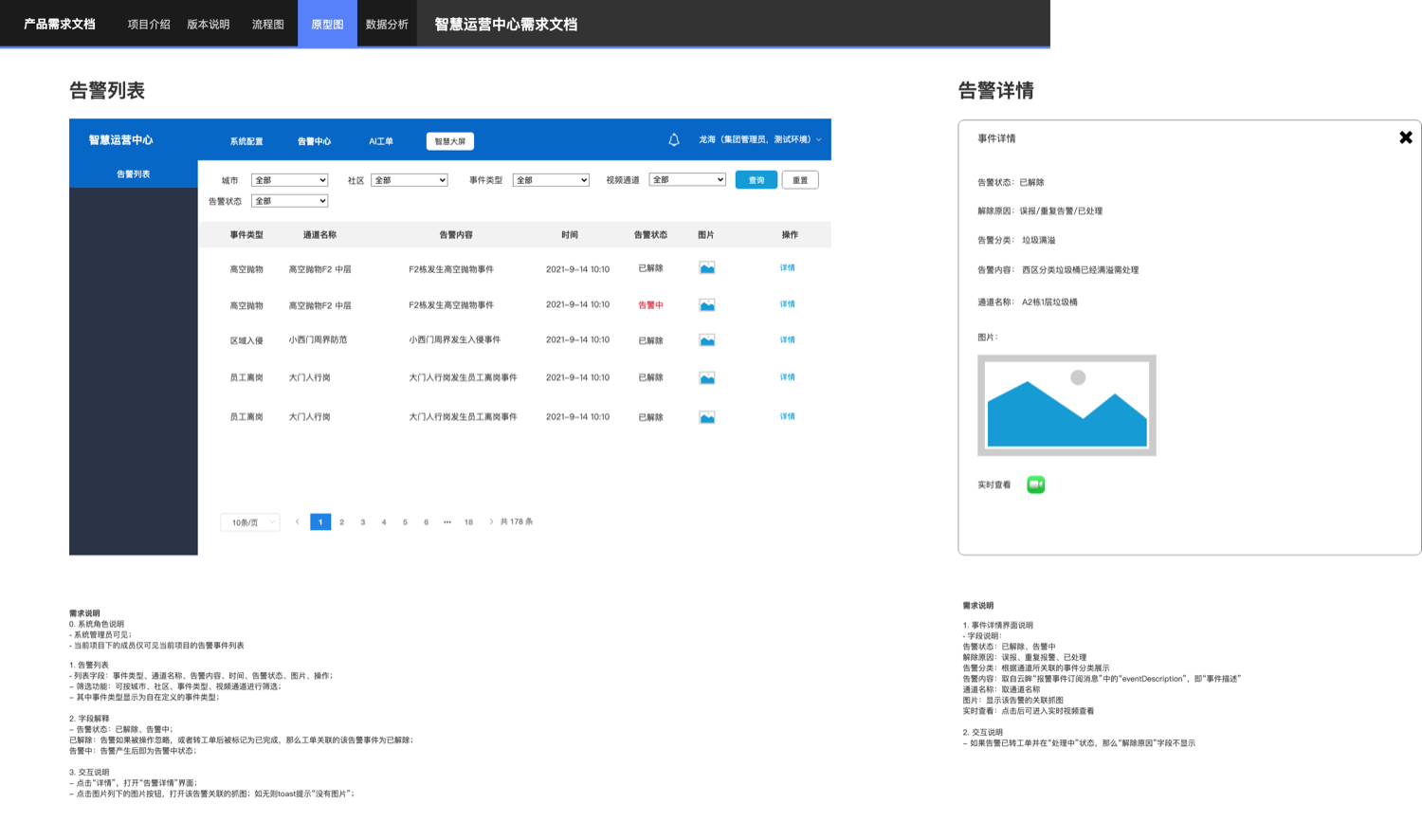Screen dimensions: 1422x840
Task: Go to the 数据分析 tab
Action: point(387,24)
